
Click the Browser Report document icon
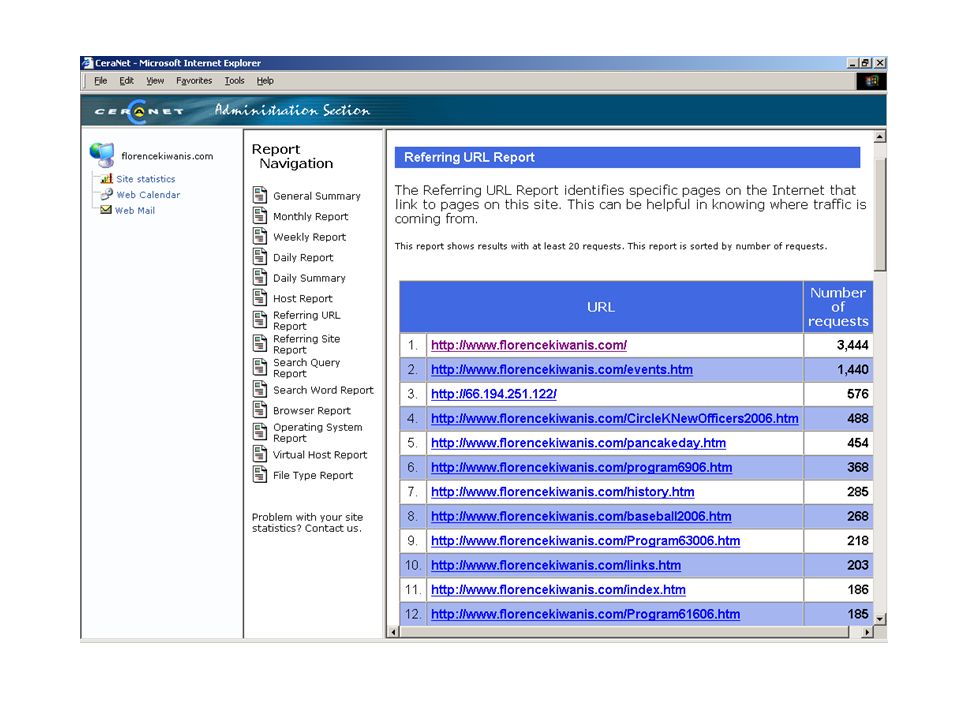pyautogui.click(x=260, y=410)
